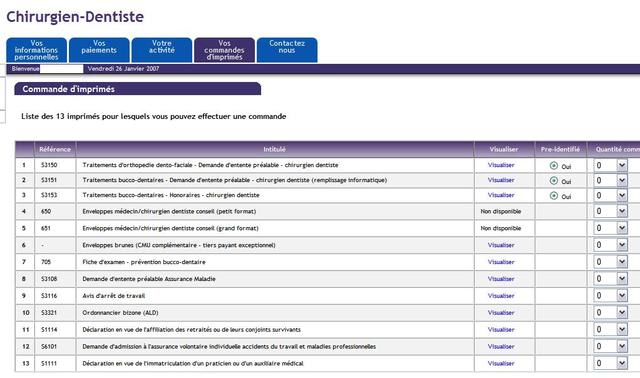The height and width of the screenshot is (378, 640).
Task: Select the Vos commandes d'imprimés tab
Action: coord(224,50)
